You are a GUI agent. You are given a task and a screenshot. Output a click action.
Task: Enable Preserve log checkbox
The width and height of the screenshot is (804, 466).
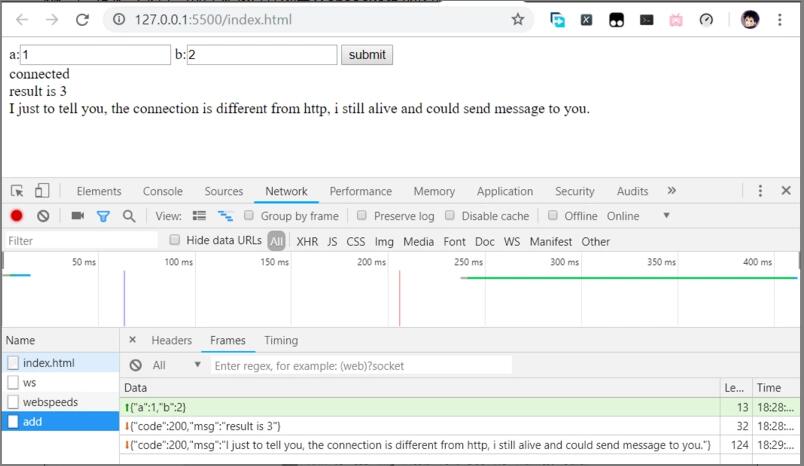[361, 215]
